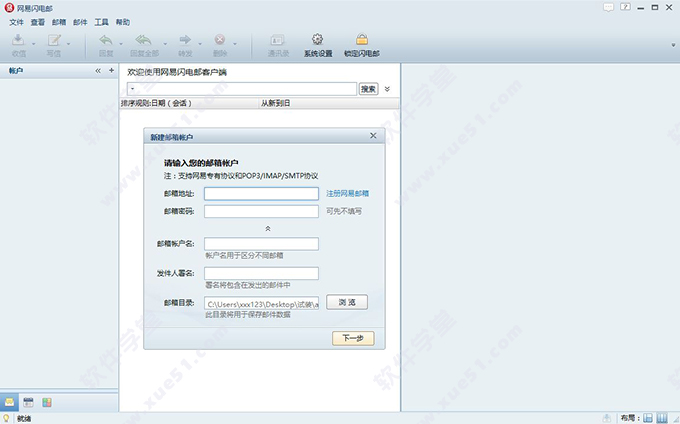Open the 帮助 menu

123,22
